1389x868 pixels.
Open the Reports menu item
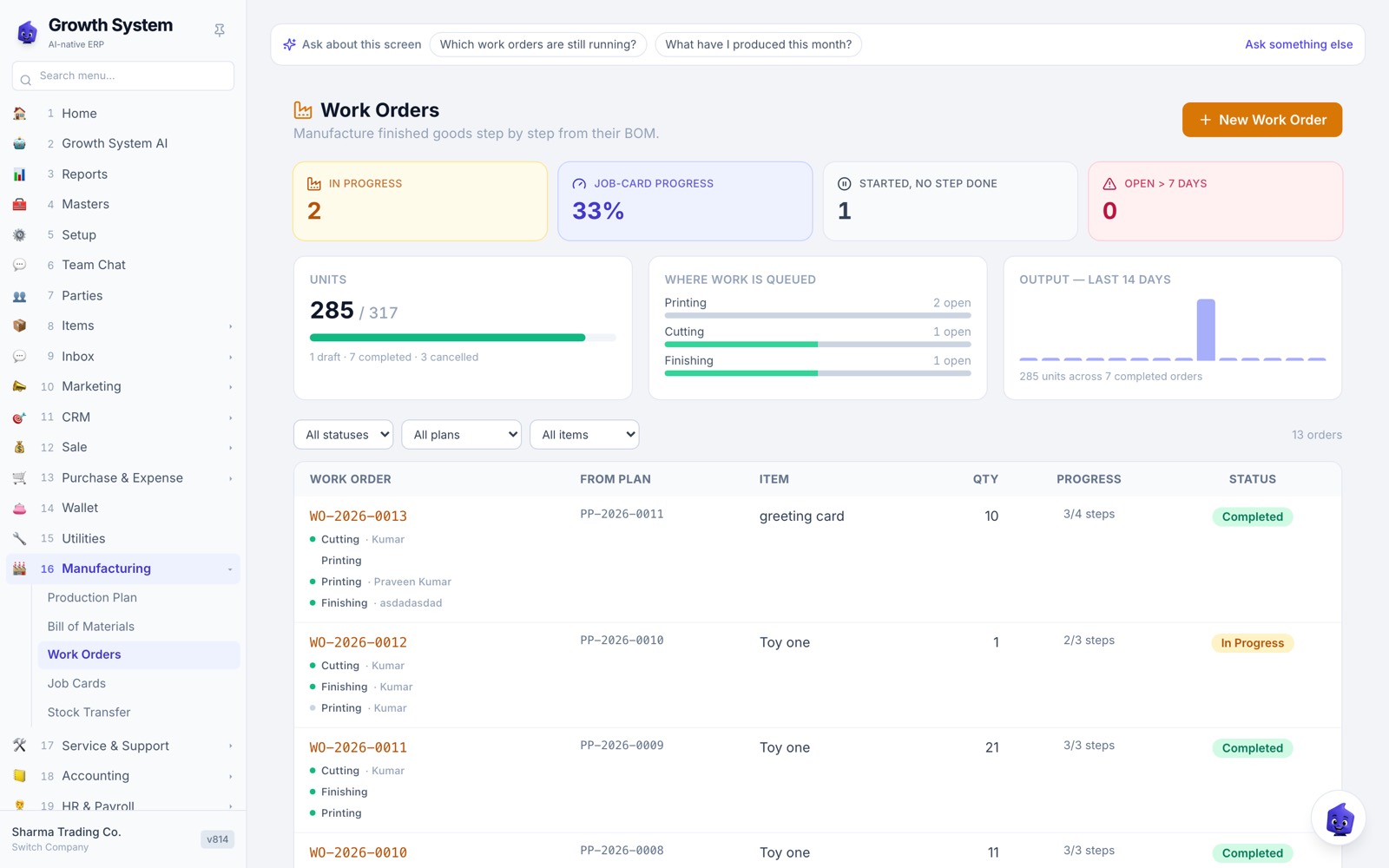pos(123,174)
